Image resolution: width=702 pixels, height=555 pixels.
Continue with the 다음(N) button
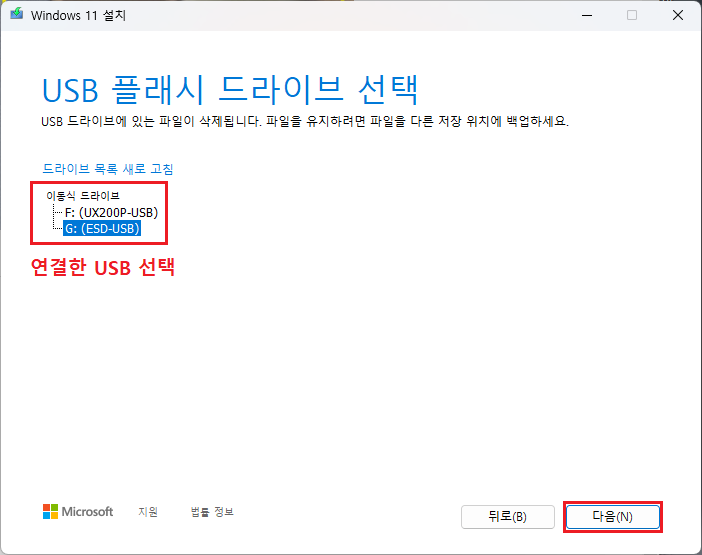point(612,517)
